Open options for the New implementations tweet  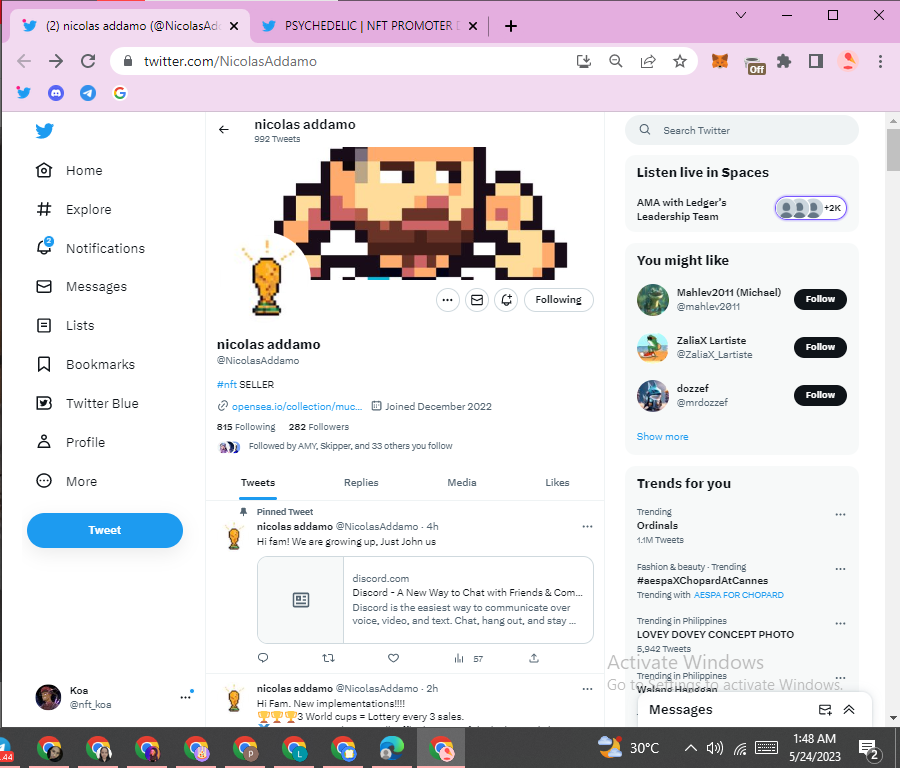pyautogui.click(x=587, y=688)
